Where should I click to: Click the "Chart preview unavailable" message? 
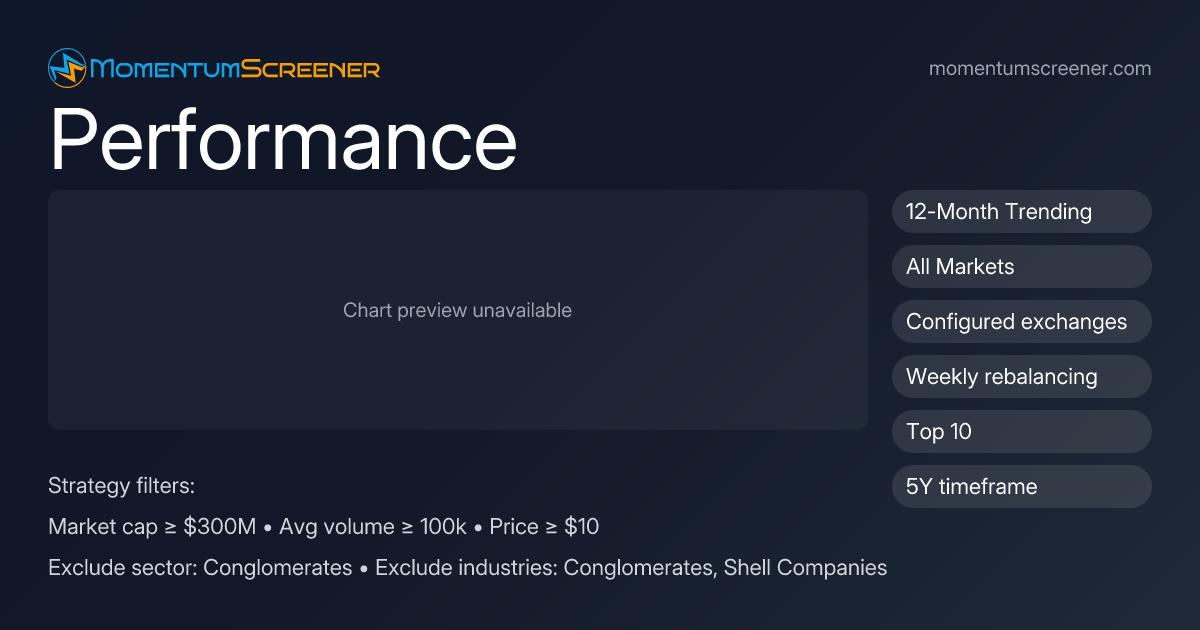[x=457, y=310]
